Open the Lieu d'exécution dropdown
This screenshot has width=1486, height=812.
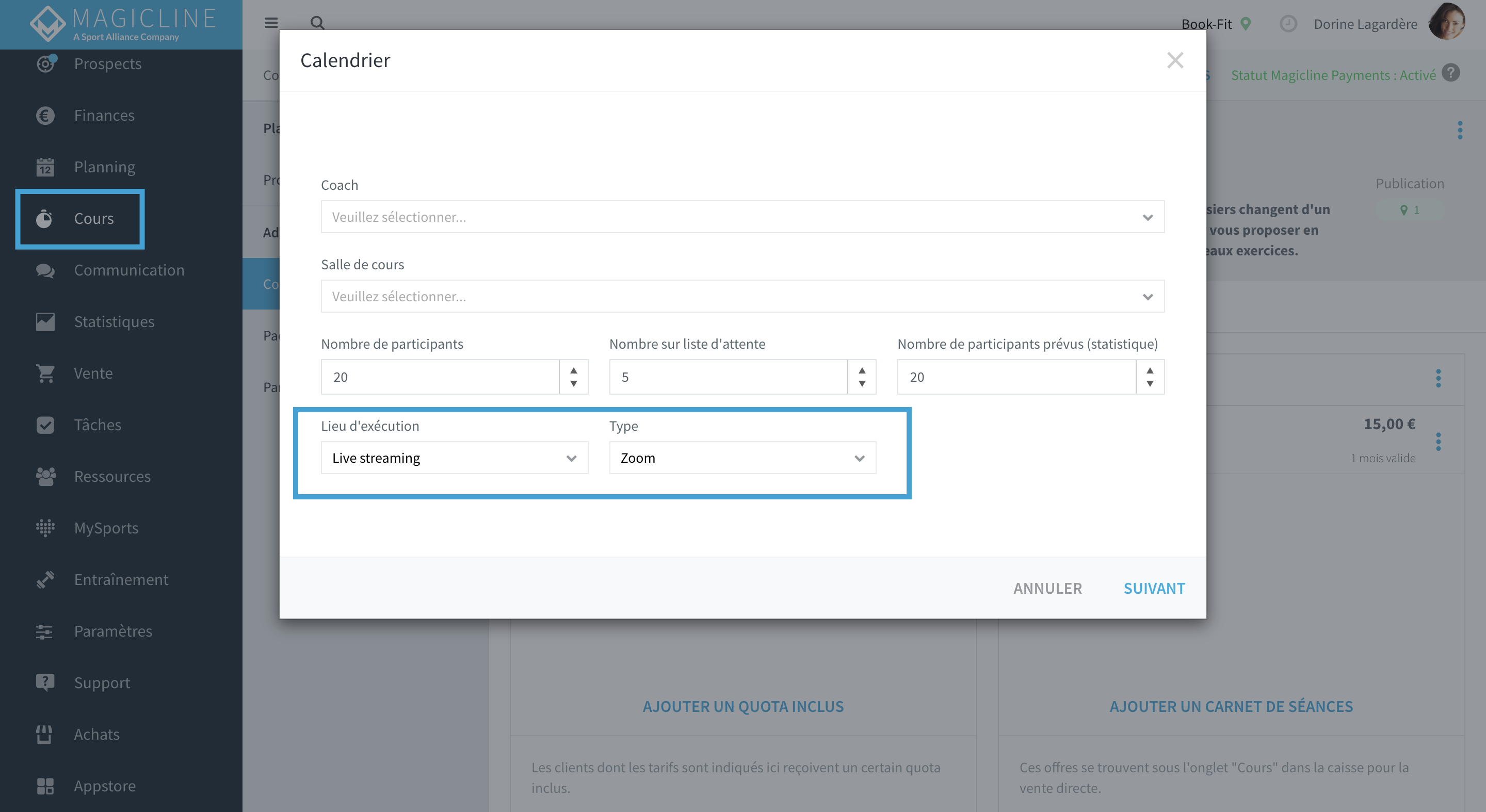(x=455, y=458)
